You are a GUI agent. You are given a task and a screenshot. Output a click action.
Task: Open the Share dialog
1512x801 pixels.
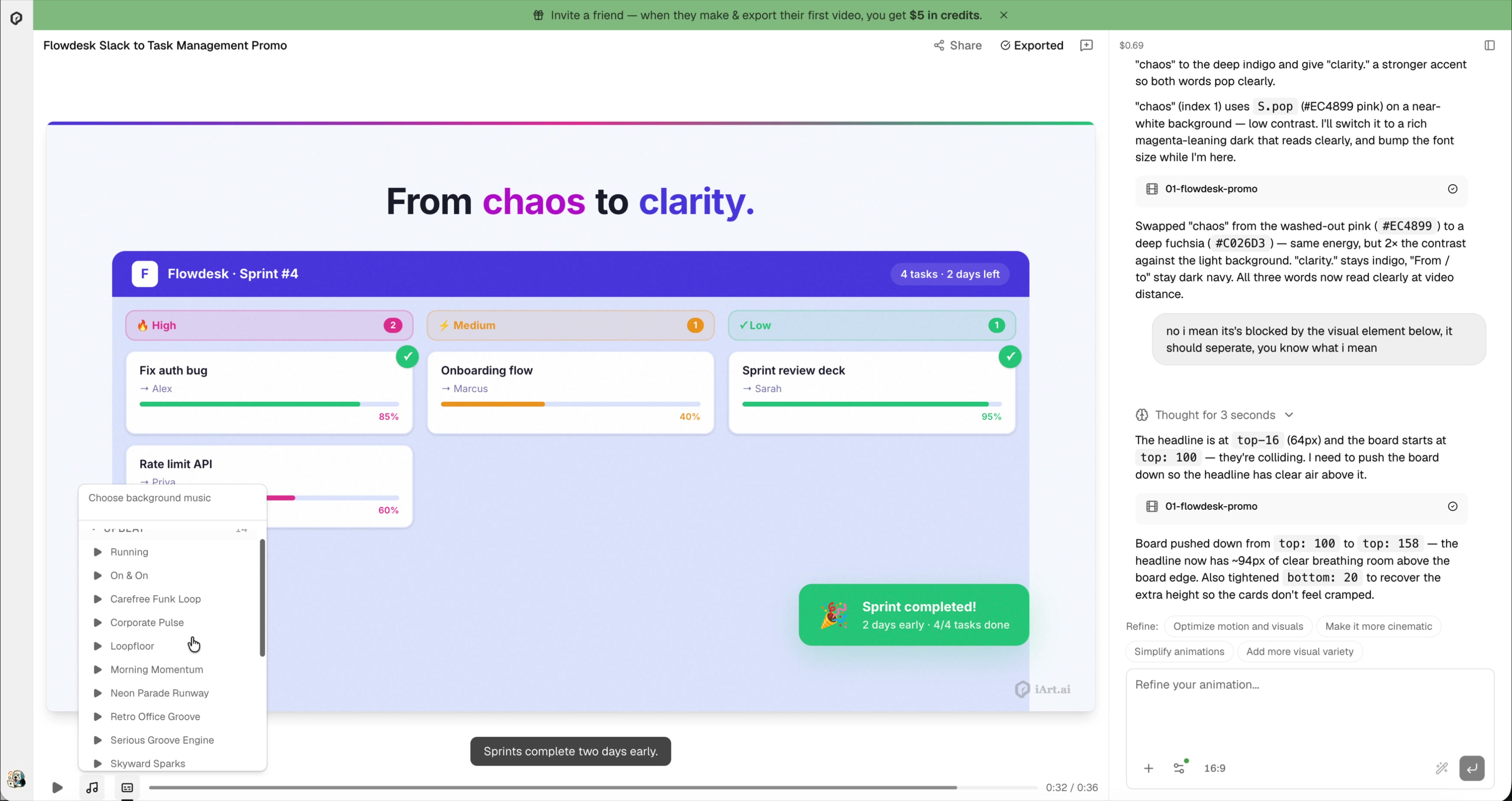957,45
